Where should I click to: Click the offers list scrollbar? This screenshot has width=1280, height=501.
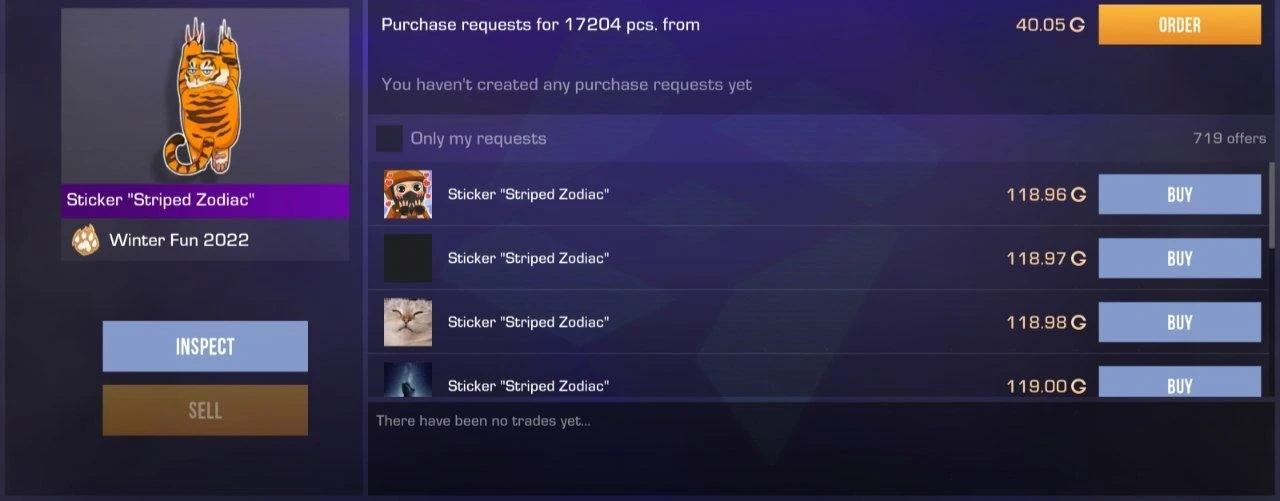(x=1272, y=205)
